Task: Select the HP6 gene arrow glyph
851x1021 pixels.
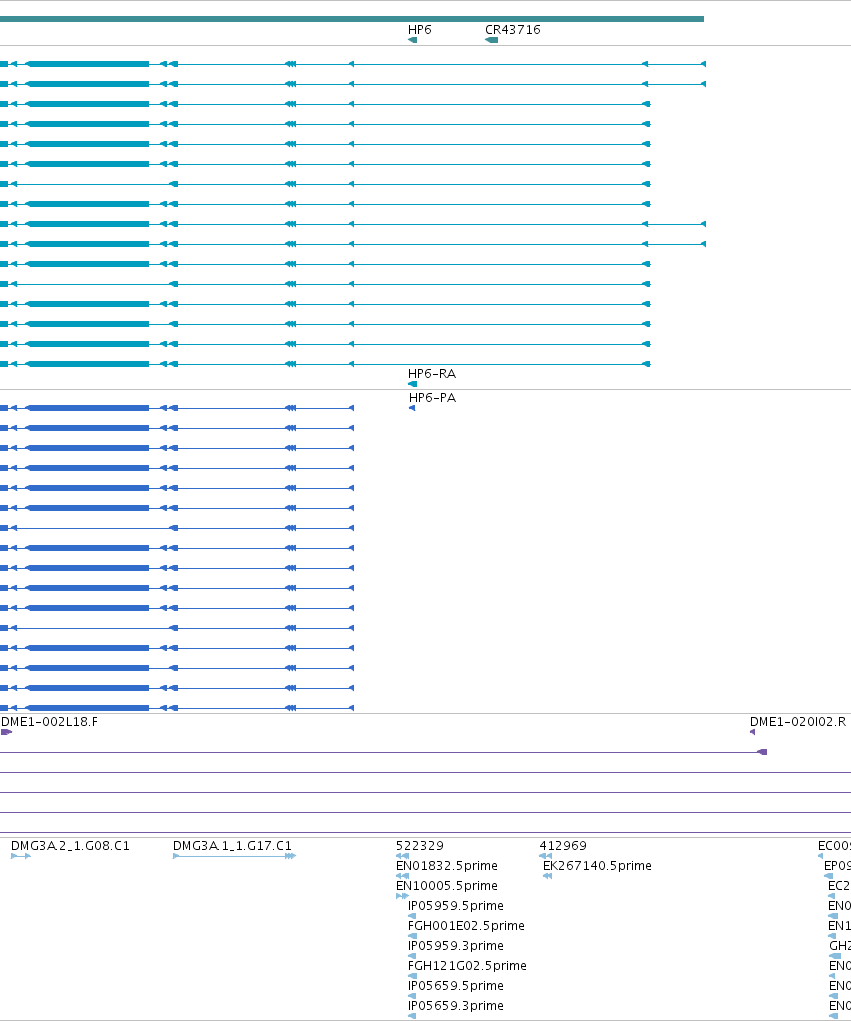Action: click(412, 40)
